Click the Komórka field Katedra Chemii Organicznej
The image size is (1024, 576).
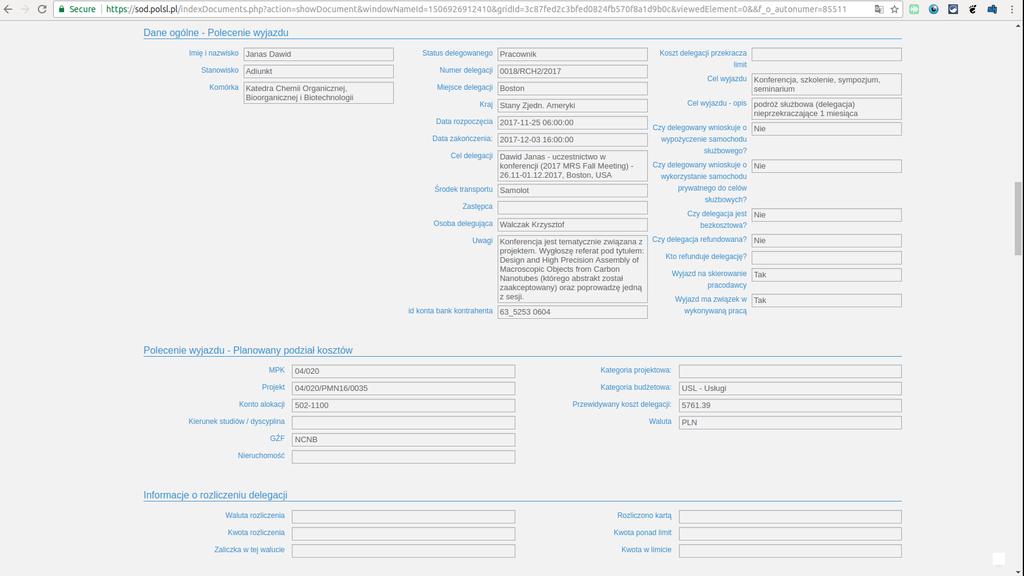[319, 93]
